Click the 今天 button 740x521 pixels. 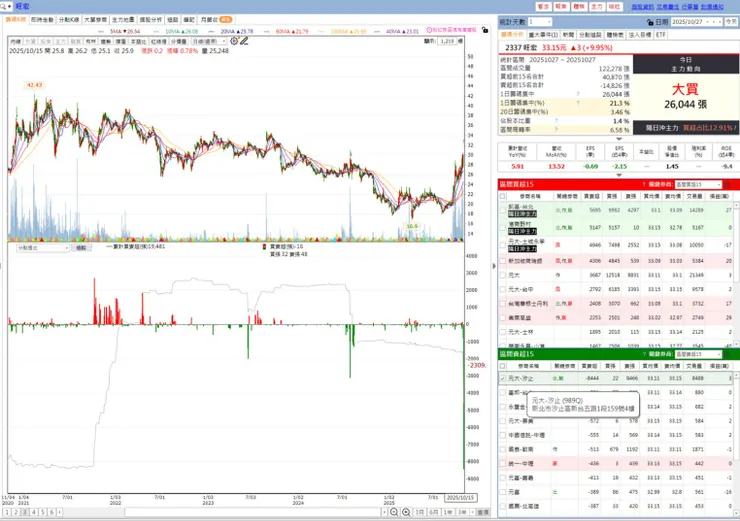pyautogui.click(x=731, y=22)
